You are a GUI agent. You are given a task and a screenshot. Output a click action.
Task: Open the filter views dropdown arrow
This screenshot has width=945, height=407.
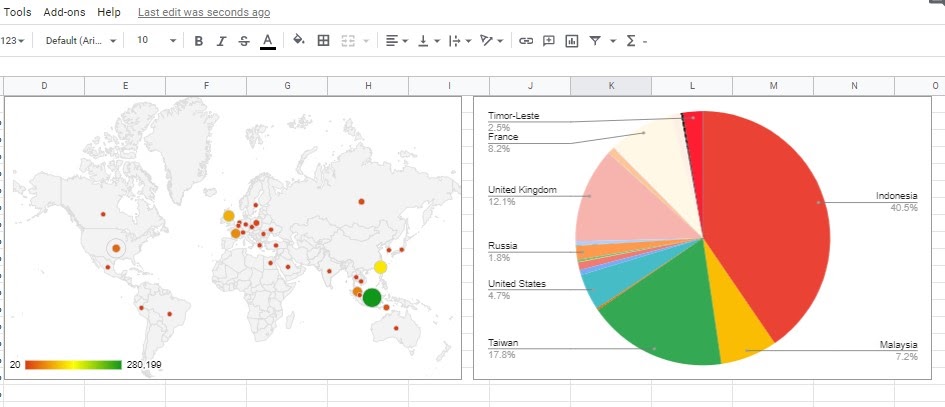(x=613, y=41)
